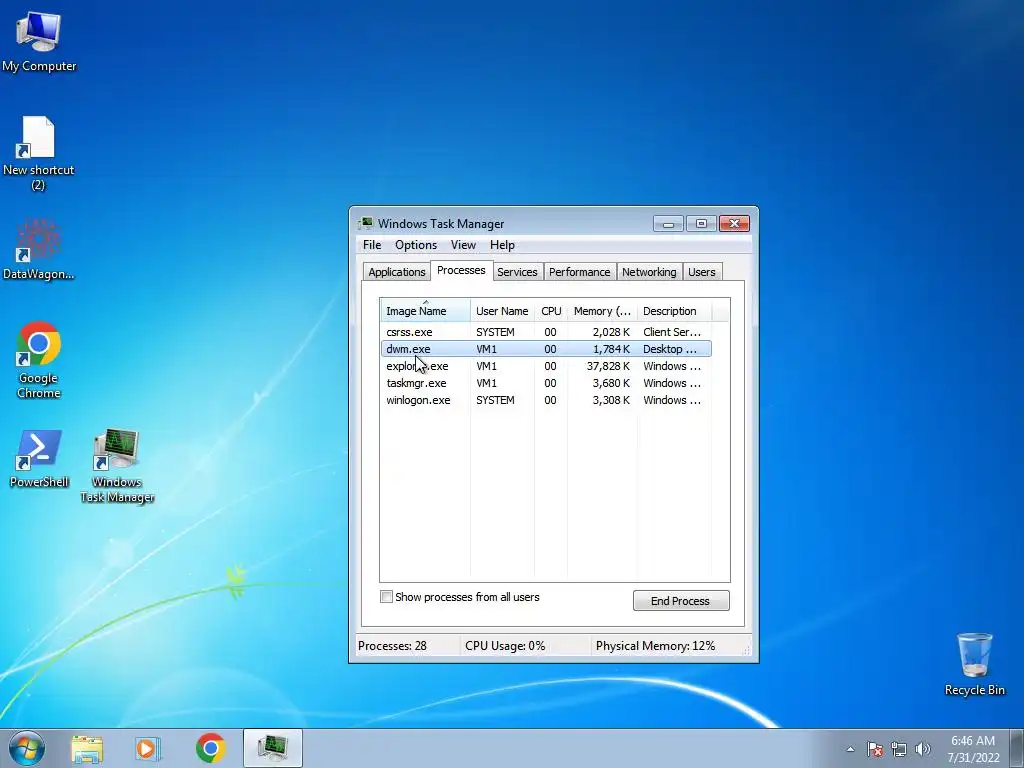Click Processes: 28 in the status bar
Viewport: 1024px width, 768px height.
[392, 646]
